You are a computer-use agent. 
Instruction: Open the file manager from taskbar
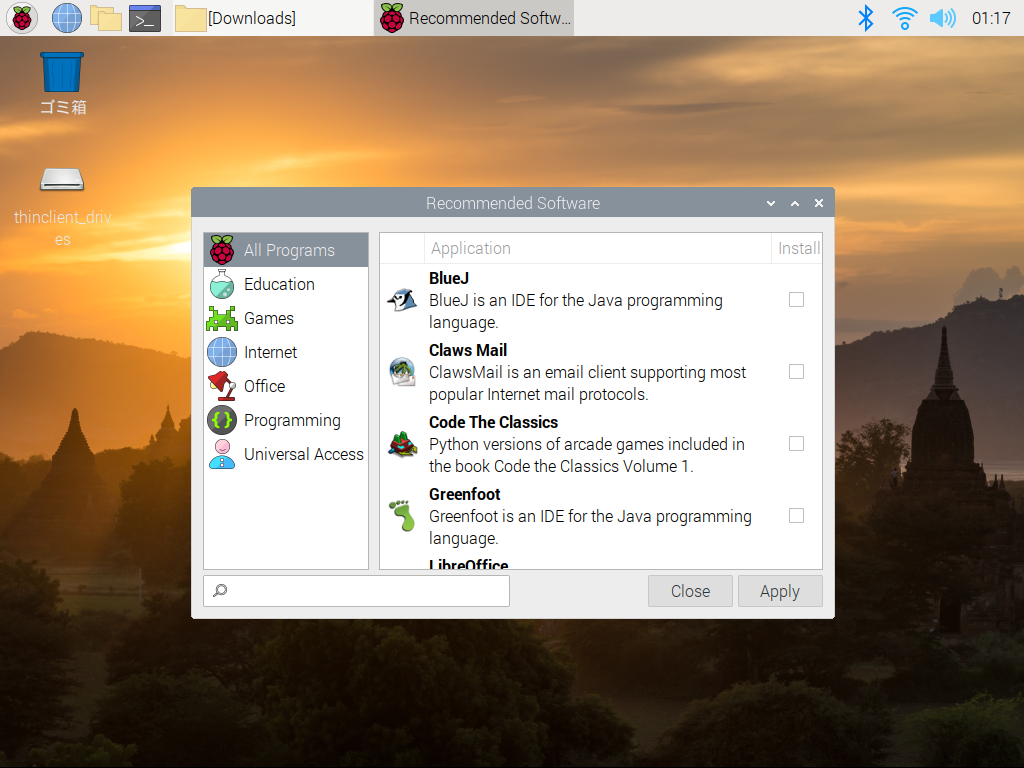(106, 18)
